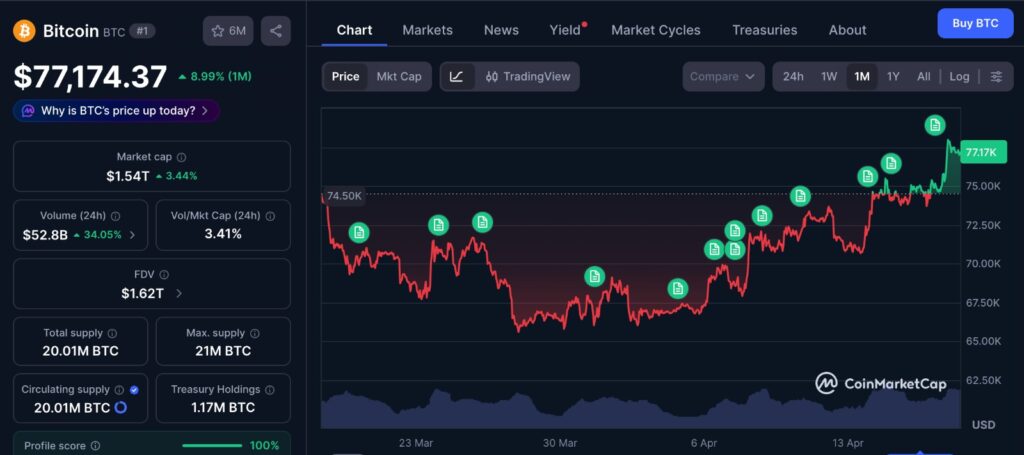Click the 23 Mar date axis label
This screenshot has width=1024, height=455.
click(x=416, y=443)
